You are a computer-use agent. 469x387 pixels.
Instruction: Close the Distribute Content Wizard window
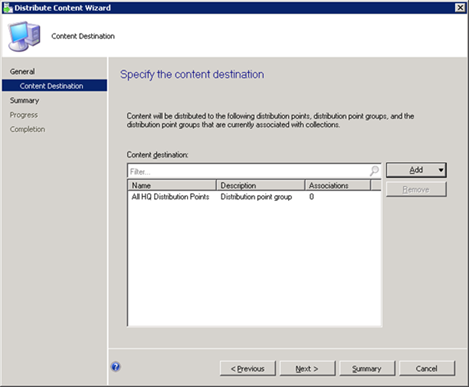(460, 7)
